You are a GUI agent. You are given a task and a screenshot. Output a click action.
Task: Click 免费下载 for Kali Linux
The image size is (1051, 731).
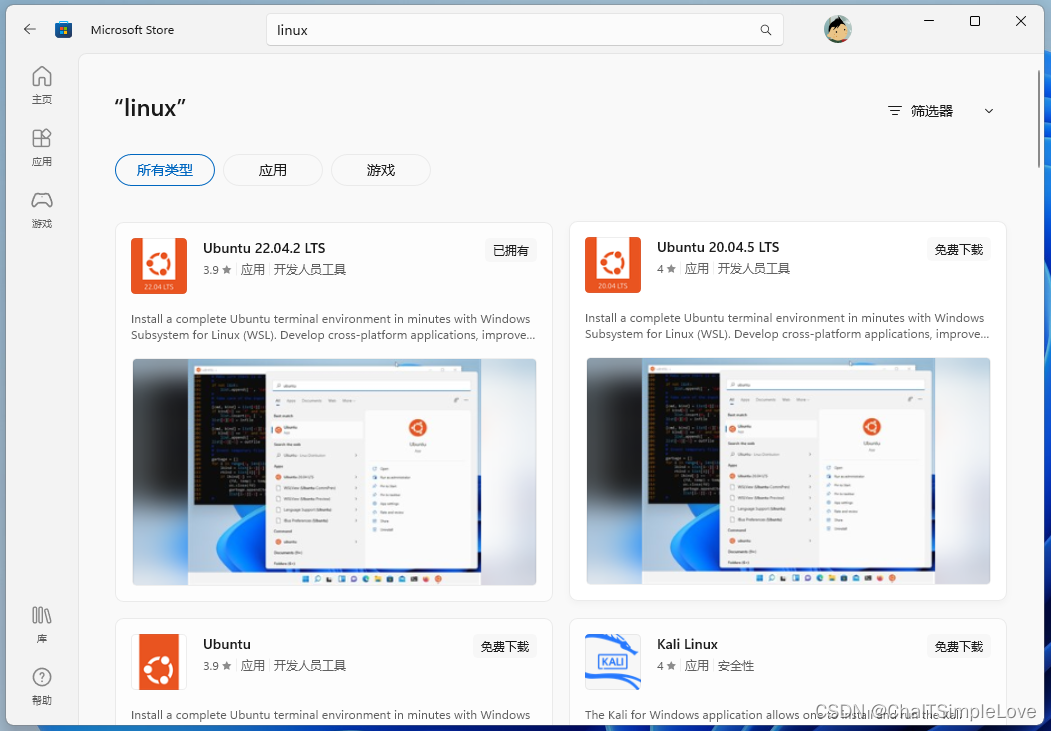[x=957, y=645]
